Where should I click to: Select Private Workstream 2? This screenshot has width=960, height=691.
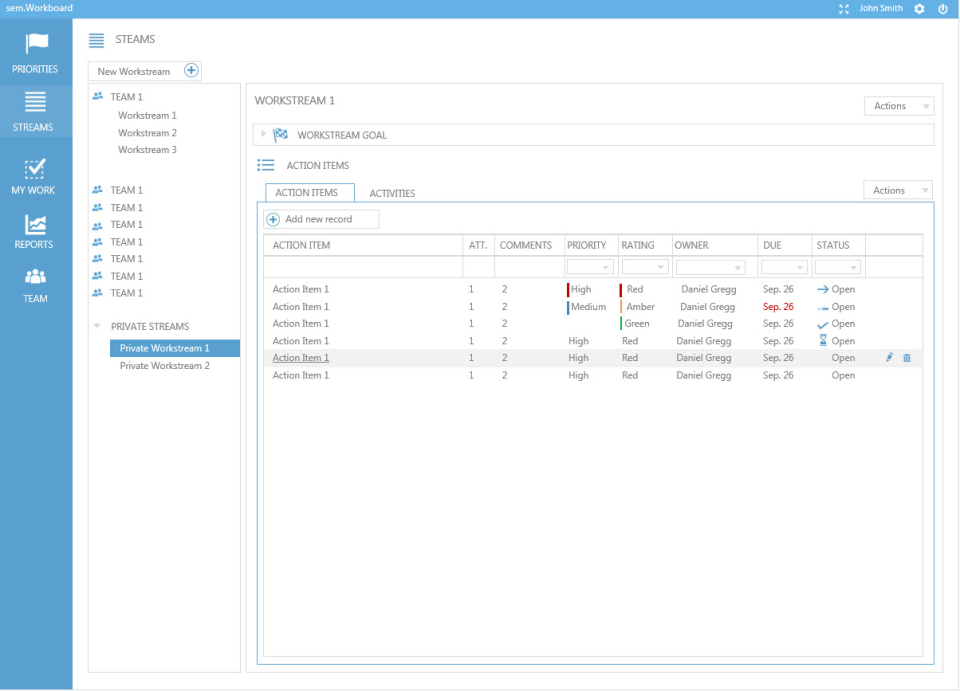(x=165, y=365)
